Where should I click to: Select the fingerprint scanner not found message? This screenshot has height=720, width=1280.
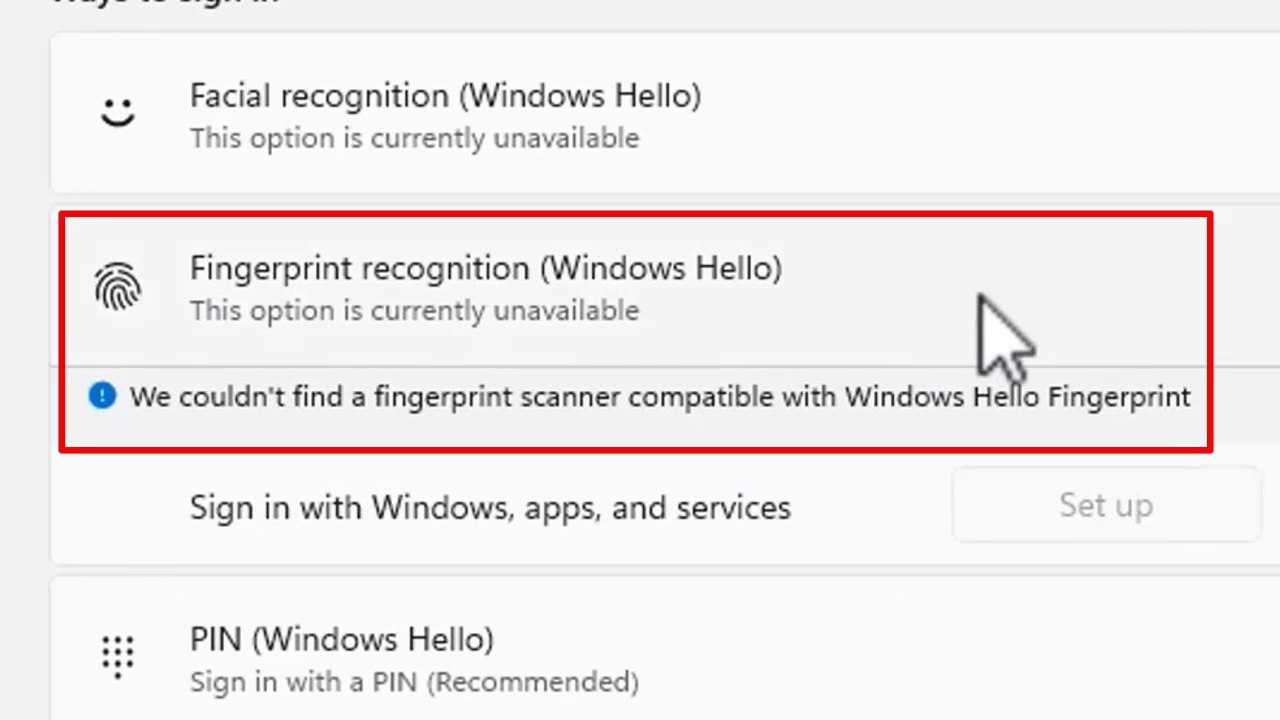(x=660, y=397)
